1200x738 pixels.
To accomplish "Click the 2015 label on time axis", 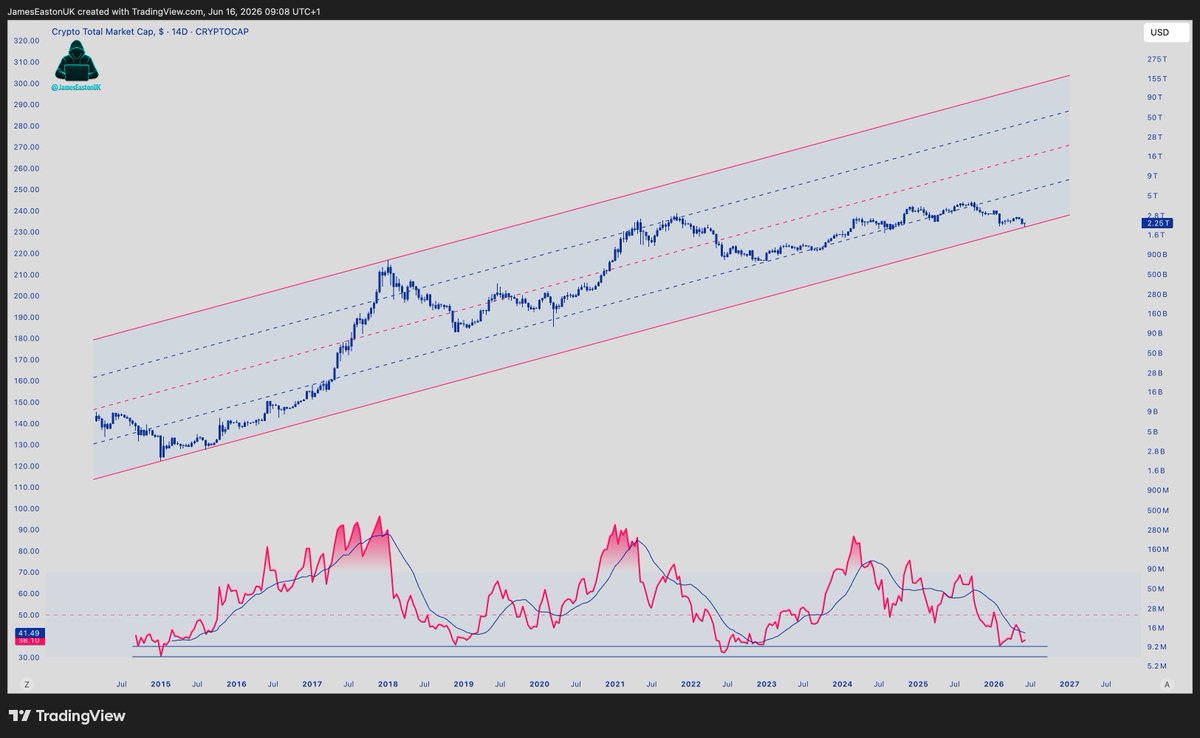I will (160, 684).
